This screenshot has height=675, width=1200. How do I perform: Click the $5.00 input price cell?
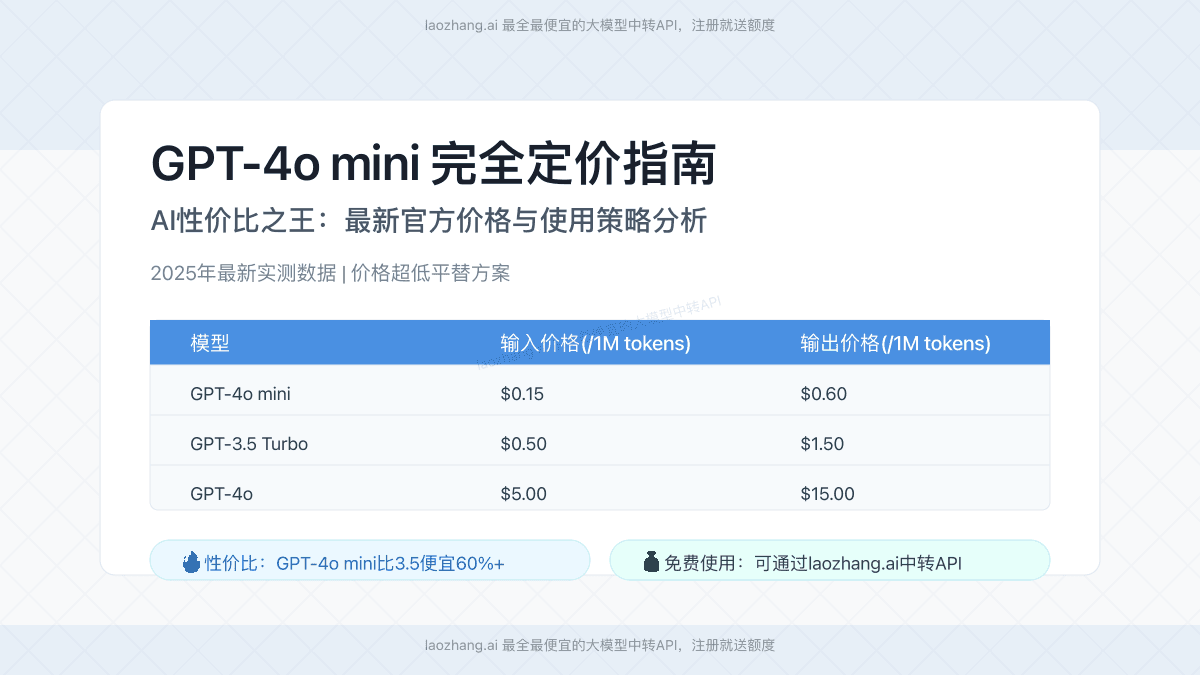point(523,494)
